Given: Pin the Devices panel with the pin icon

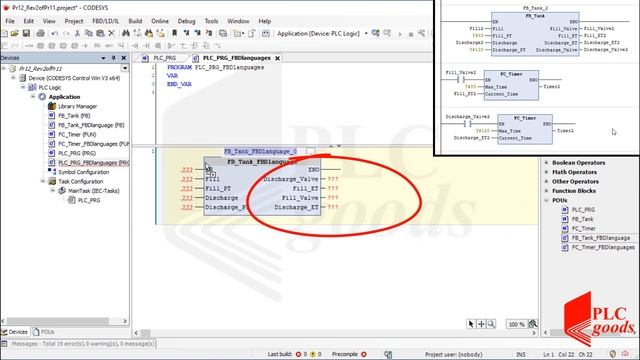Looking at the screenshot, I should point(113,58).
